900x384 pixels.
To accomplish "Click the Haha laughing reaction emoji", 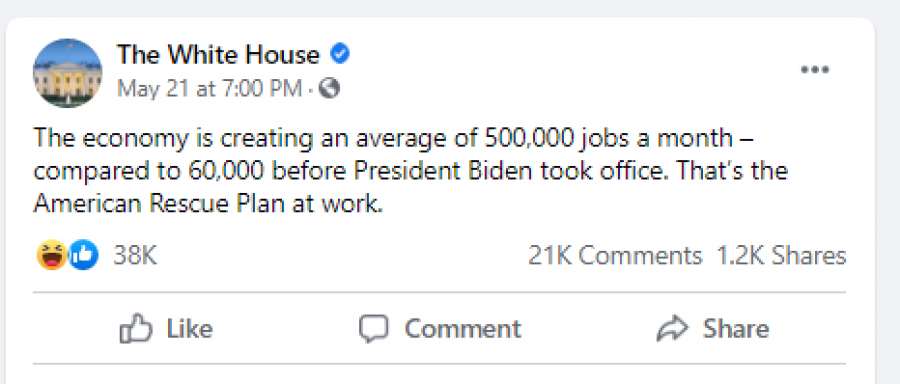I will 52,255.
